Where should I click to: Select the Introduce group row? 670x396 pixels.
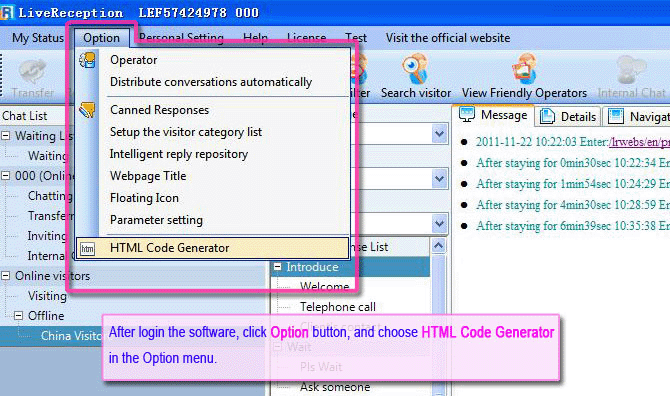tap(350, 267)
